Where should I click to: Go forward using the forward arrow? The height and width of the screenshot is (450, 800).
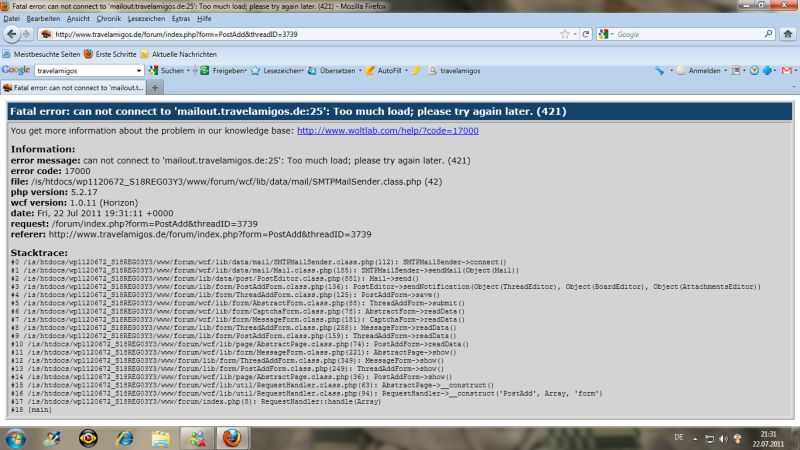(27, 34)
